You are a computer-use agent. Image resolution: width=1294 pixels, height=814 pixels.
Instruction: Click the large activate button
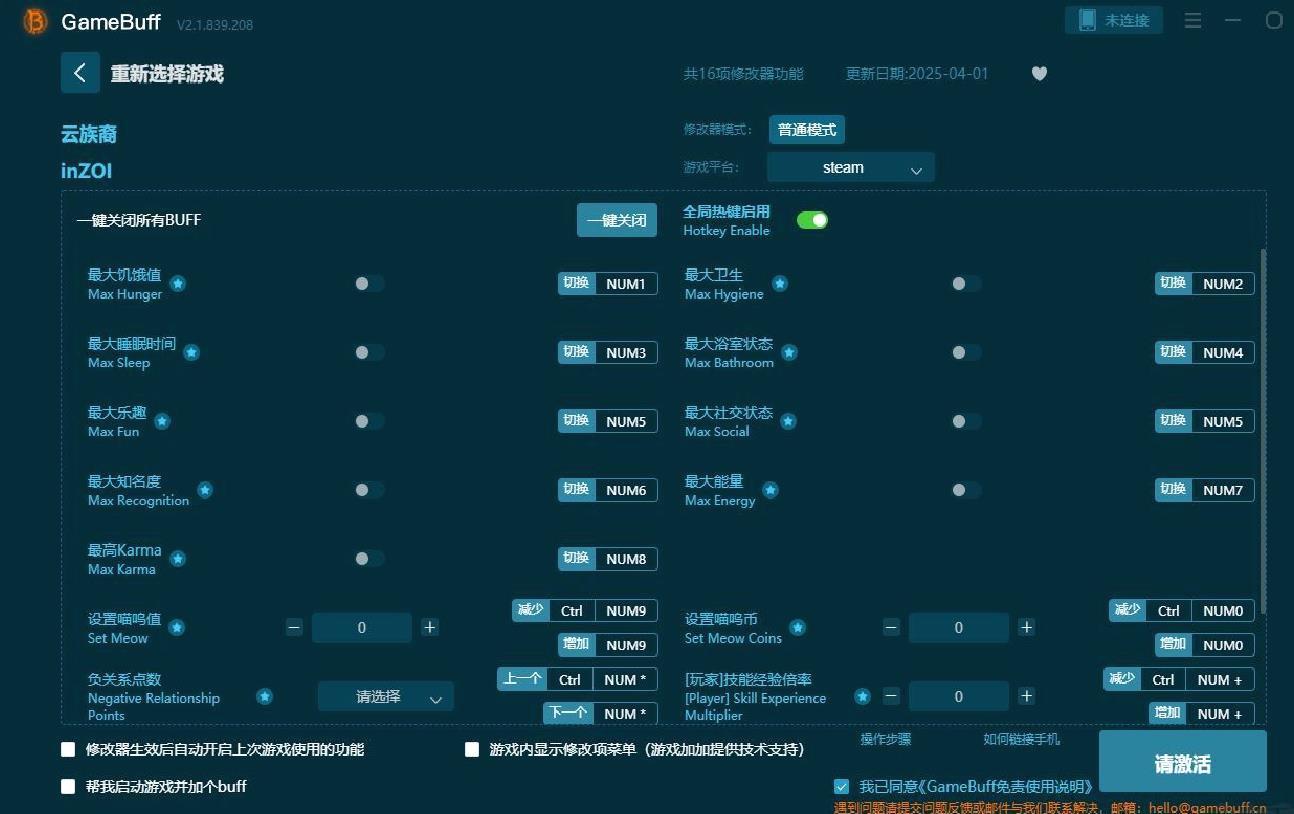click(1183, 762)
